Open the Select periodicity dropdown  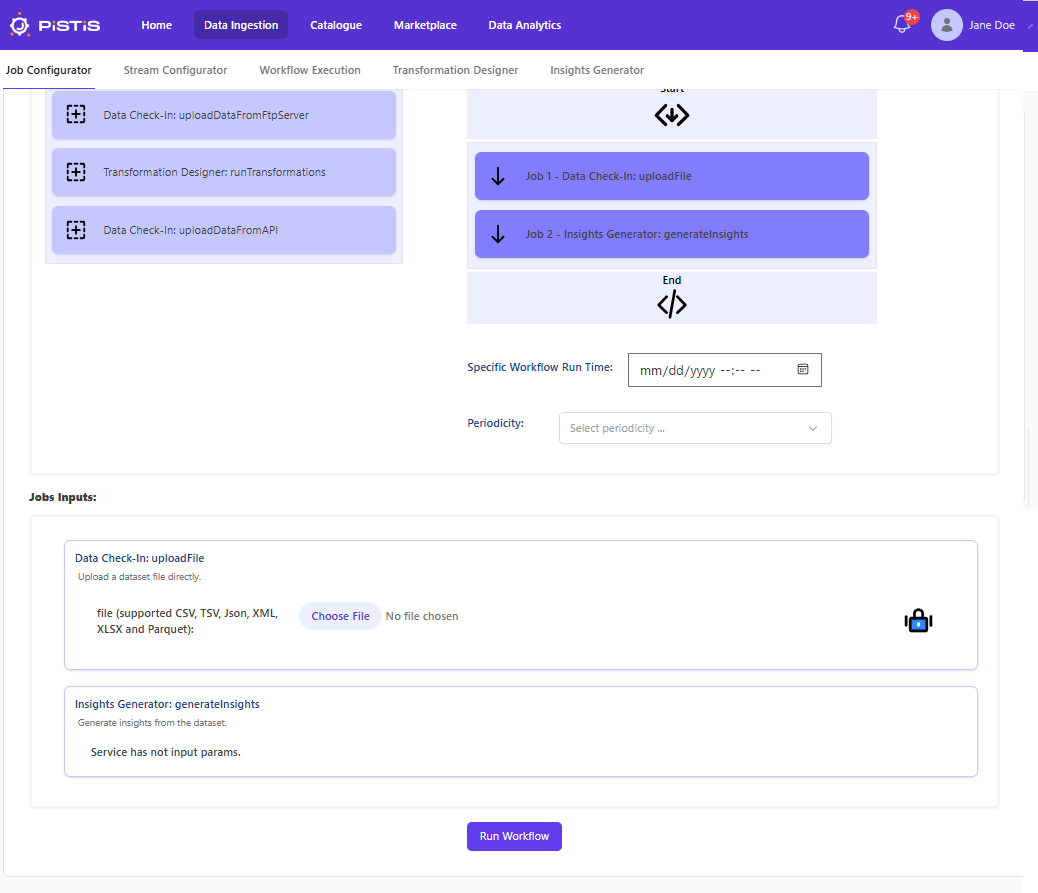[695, 428]
